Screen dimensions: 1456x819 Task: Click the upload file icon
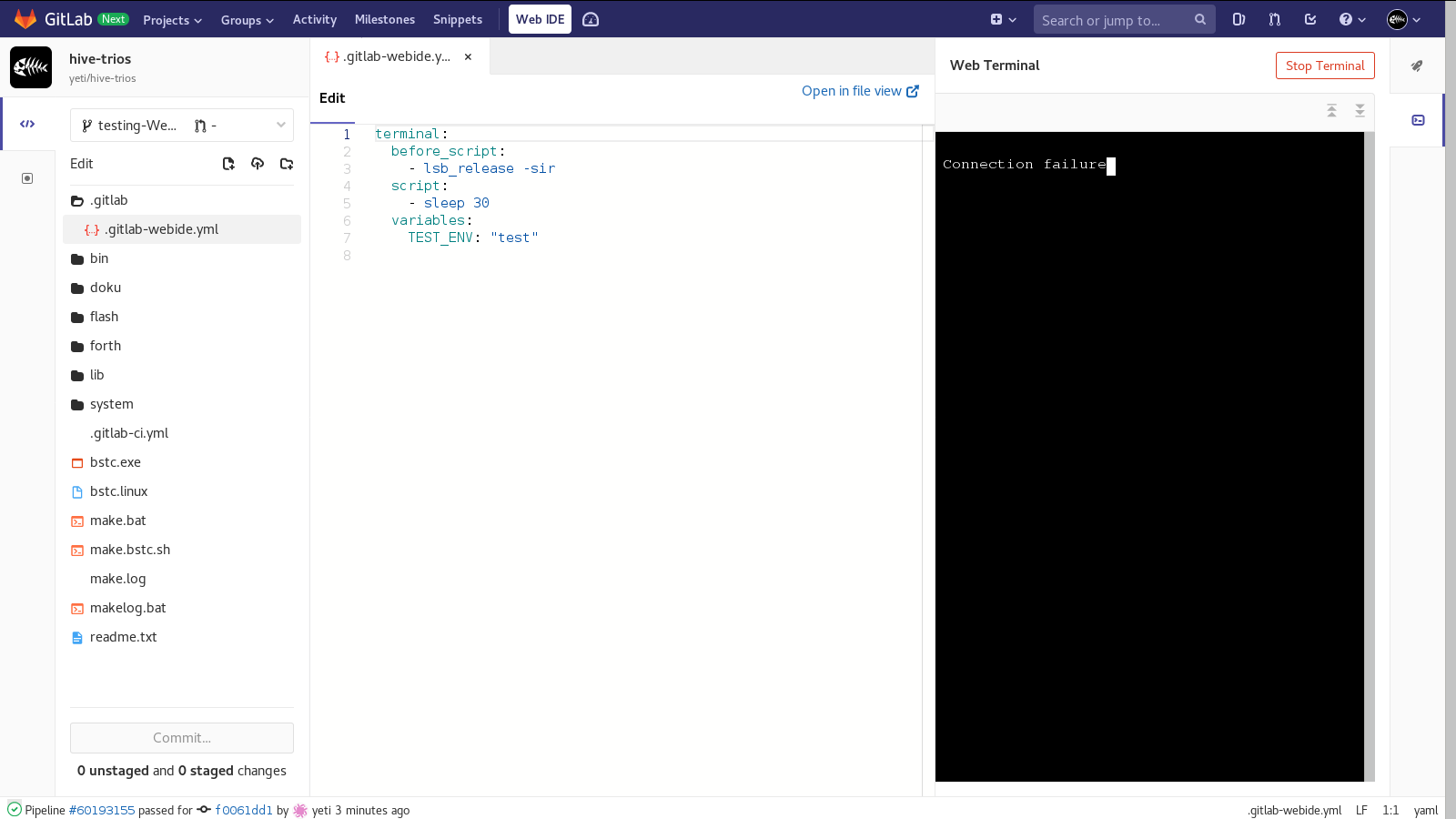(258, 164)
